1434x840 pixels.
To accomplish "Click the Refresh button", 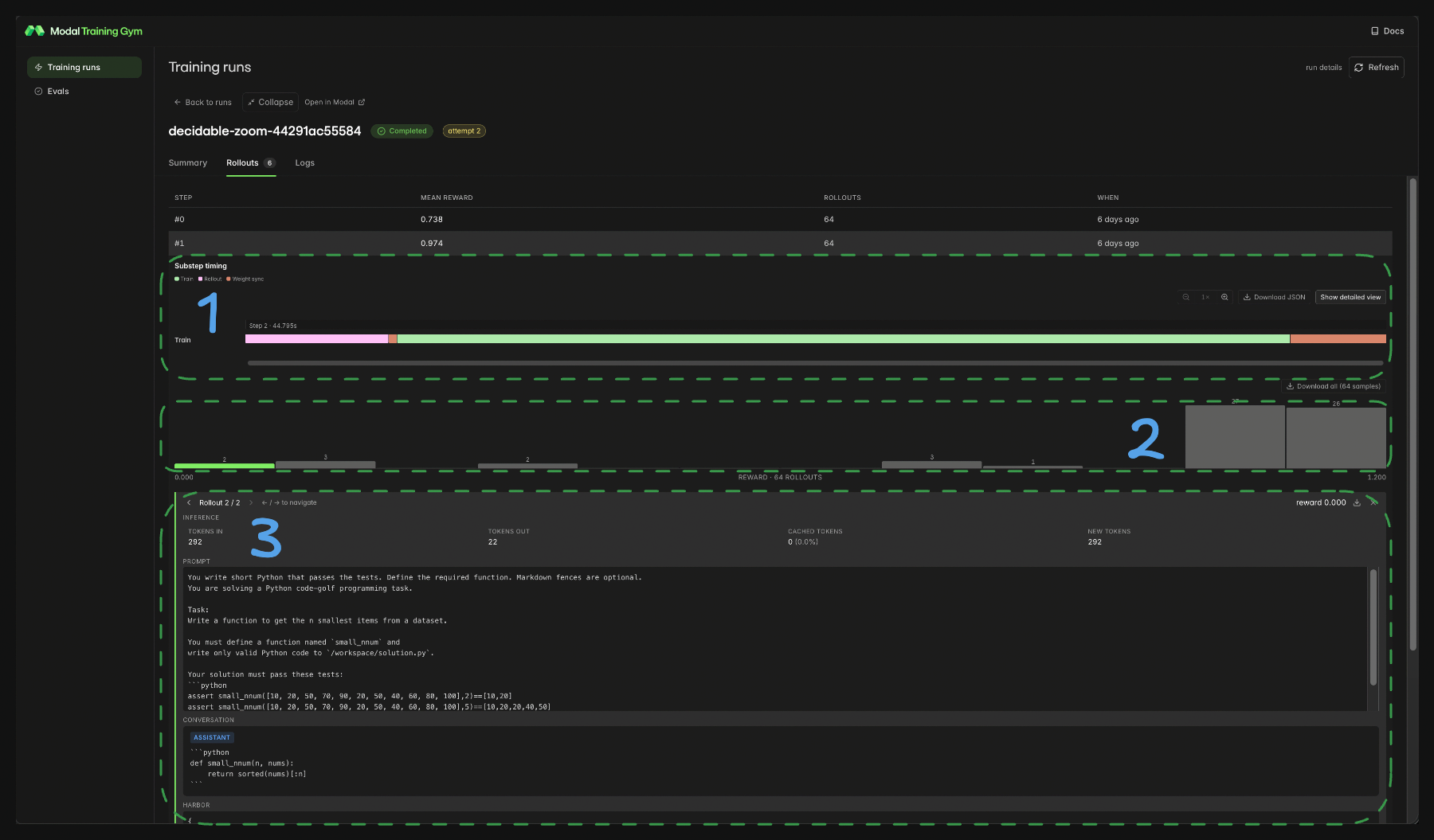I will tap(1376, 68).
